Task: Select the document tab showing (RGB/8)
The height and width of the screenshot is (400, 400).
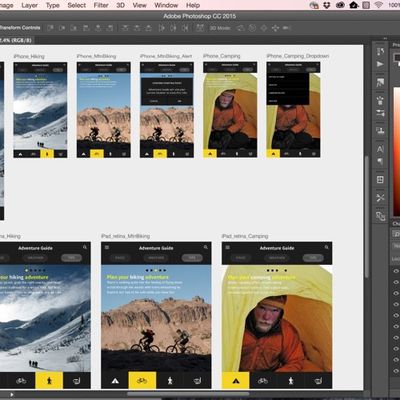Action: [17, 40]
